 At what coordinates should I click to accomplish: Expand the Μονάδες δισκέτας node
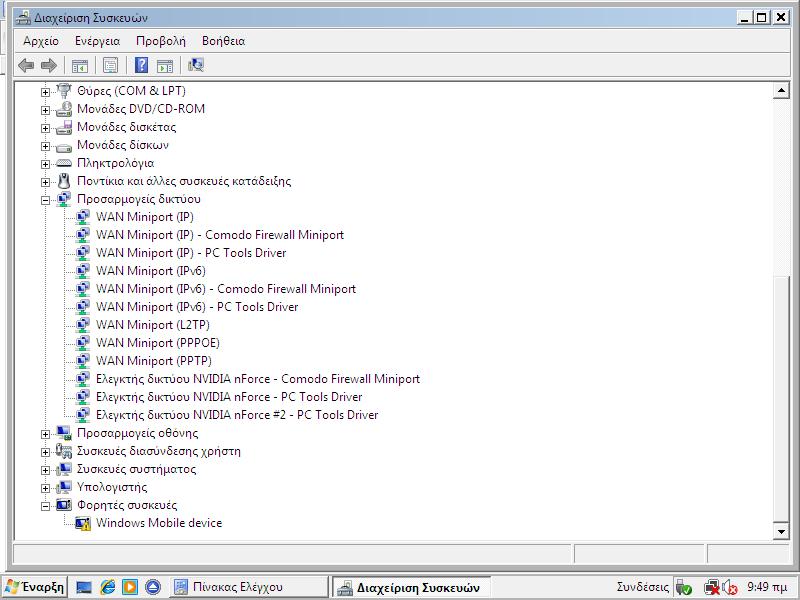[x=45, y=128]
